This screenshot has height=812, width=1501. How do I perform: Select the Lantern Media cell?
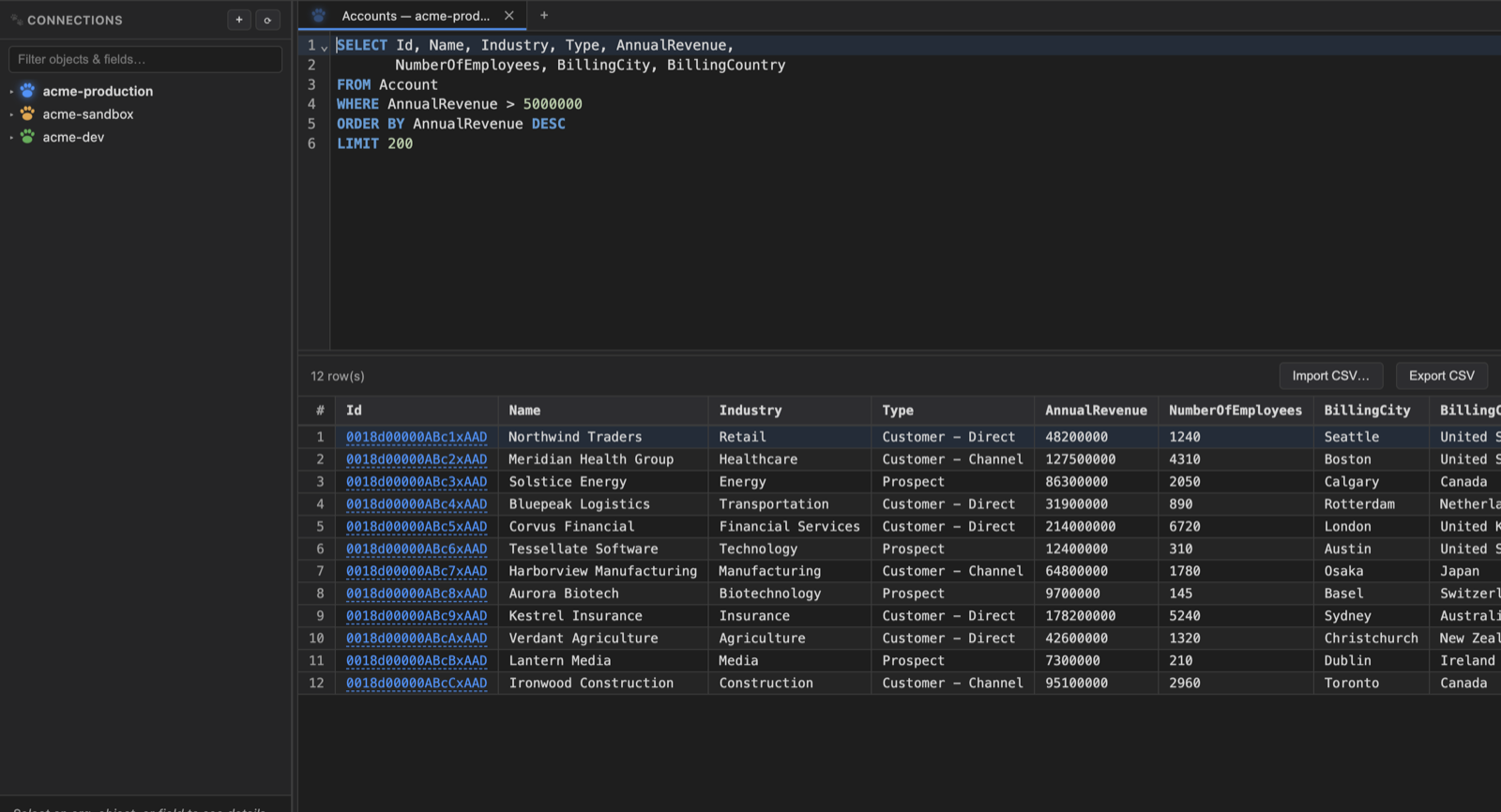tap(603, 661)
